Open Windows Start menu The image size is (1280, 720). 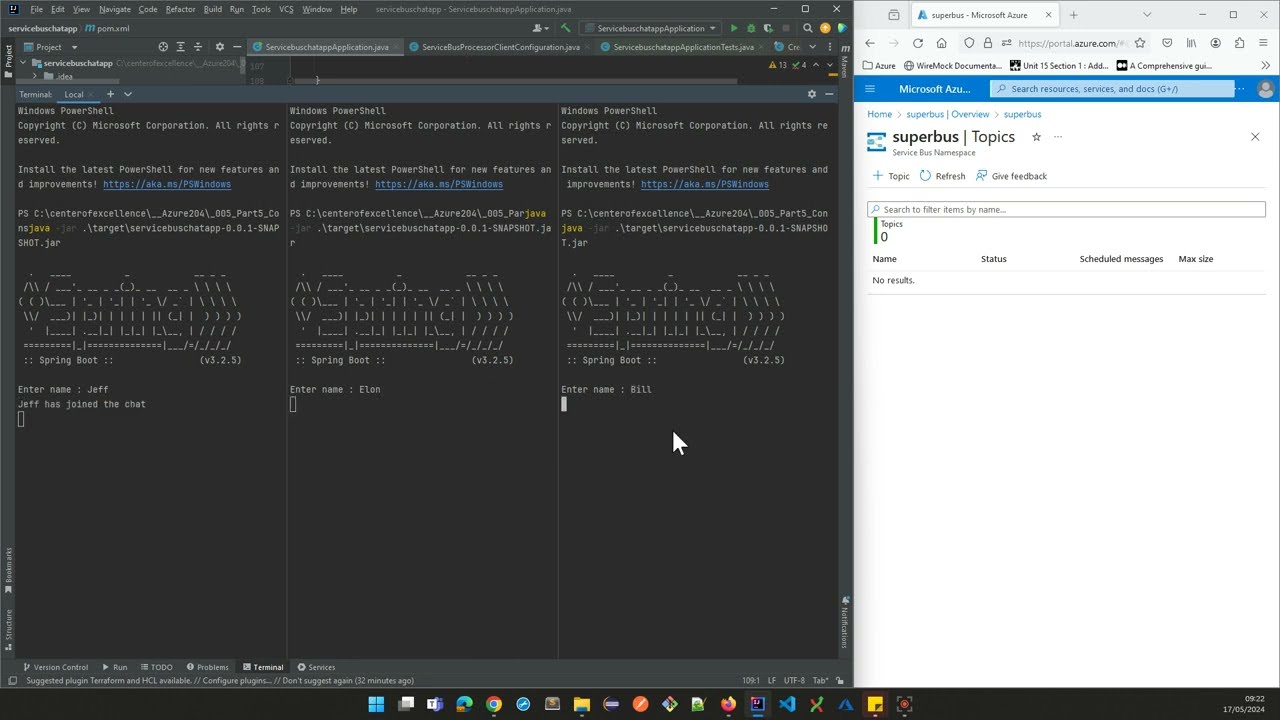pyautogui.click(x=376, y=704)
